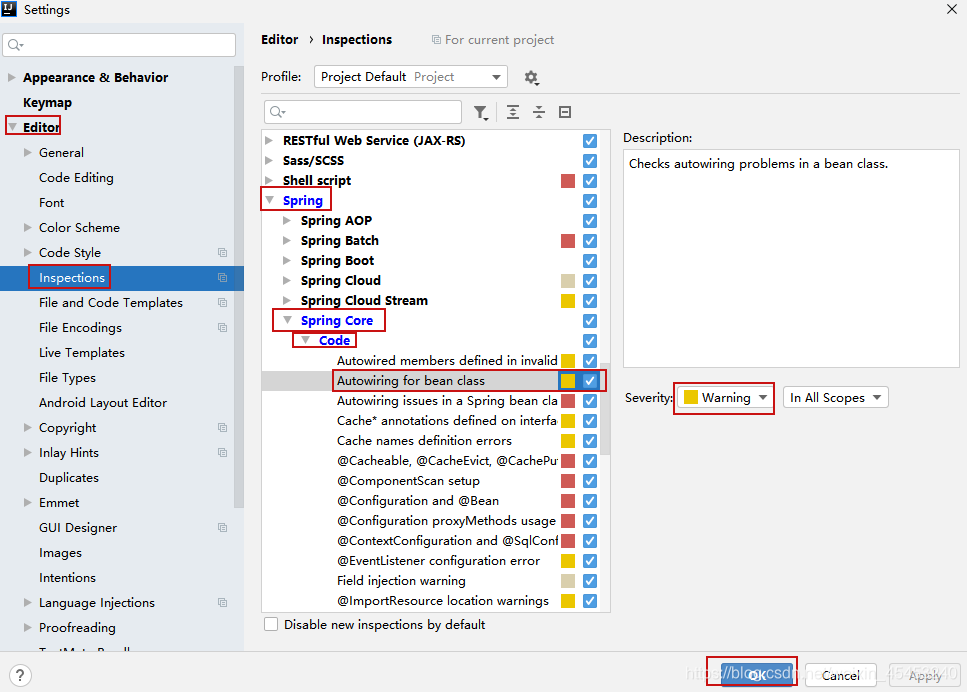Screen dimensions: 967x692
Task: Click the Cancel button
Action: coord(840,675)
